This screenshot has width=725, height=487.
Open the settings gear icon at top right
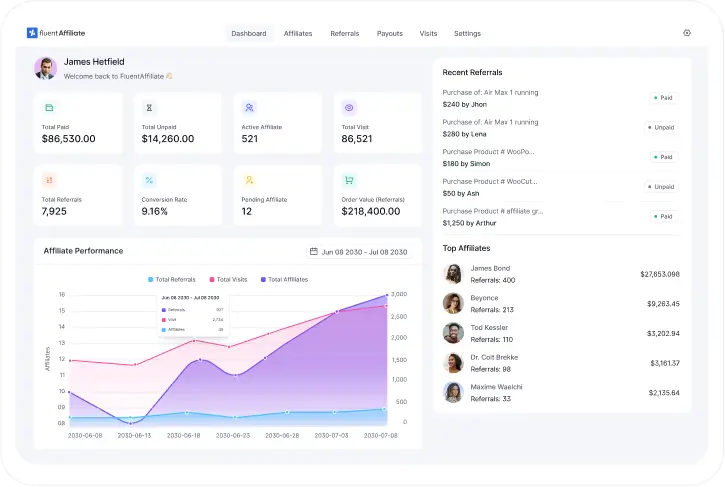[x=687, y=33]
